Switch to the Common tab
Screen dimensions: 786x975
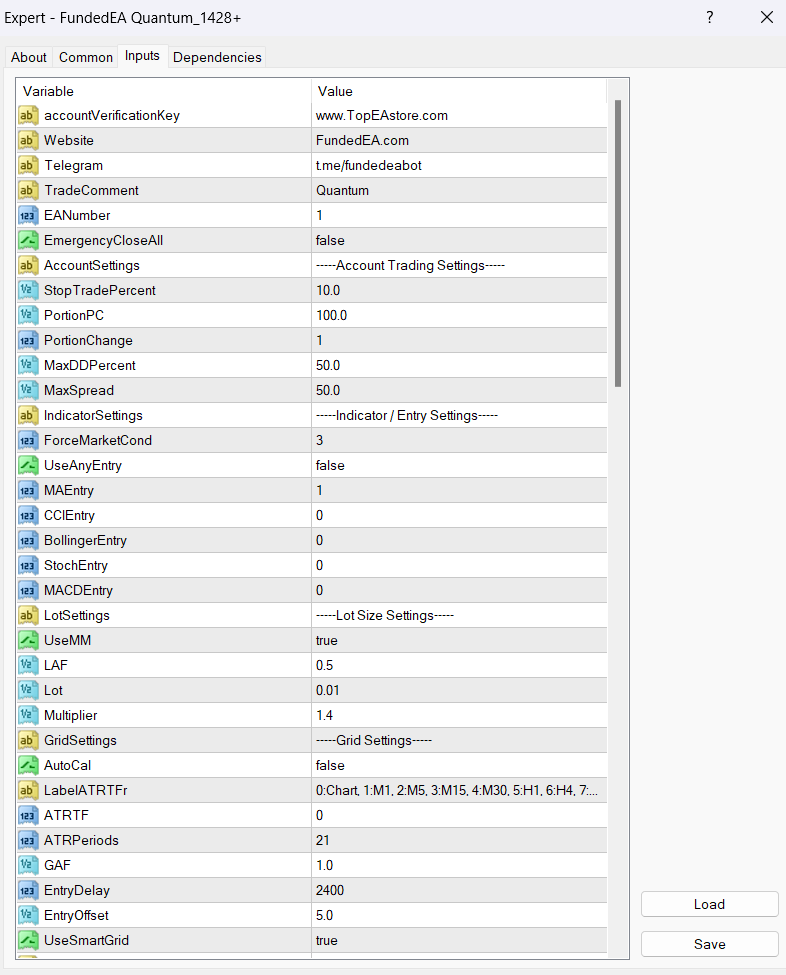[x=86, y=58]
